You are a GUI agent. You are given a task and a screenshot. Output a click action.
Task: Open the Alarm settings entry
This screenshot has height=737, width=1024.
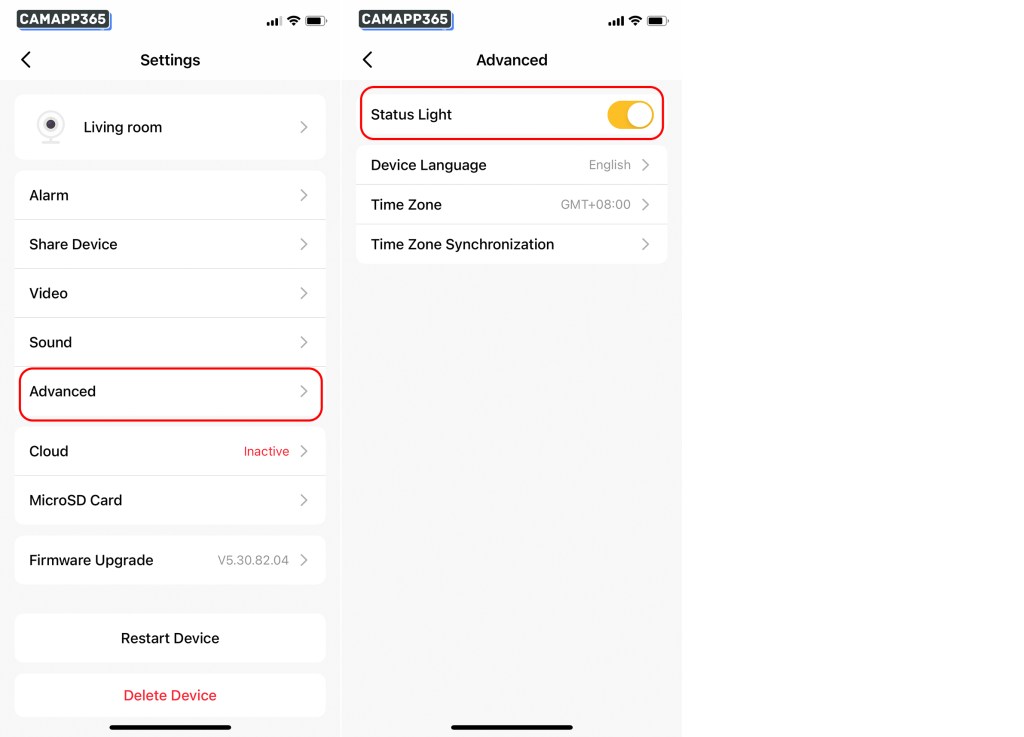click(170, 195)
